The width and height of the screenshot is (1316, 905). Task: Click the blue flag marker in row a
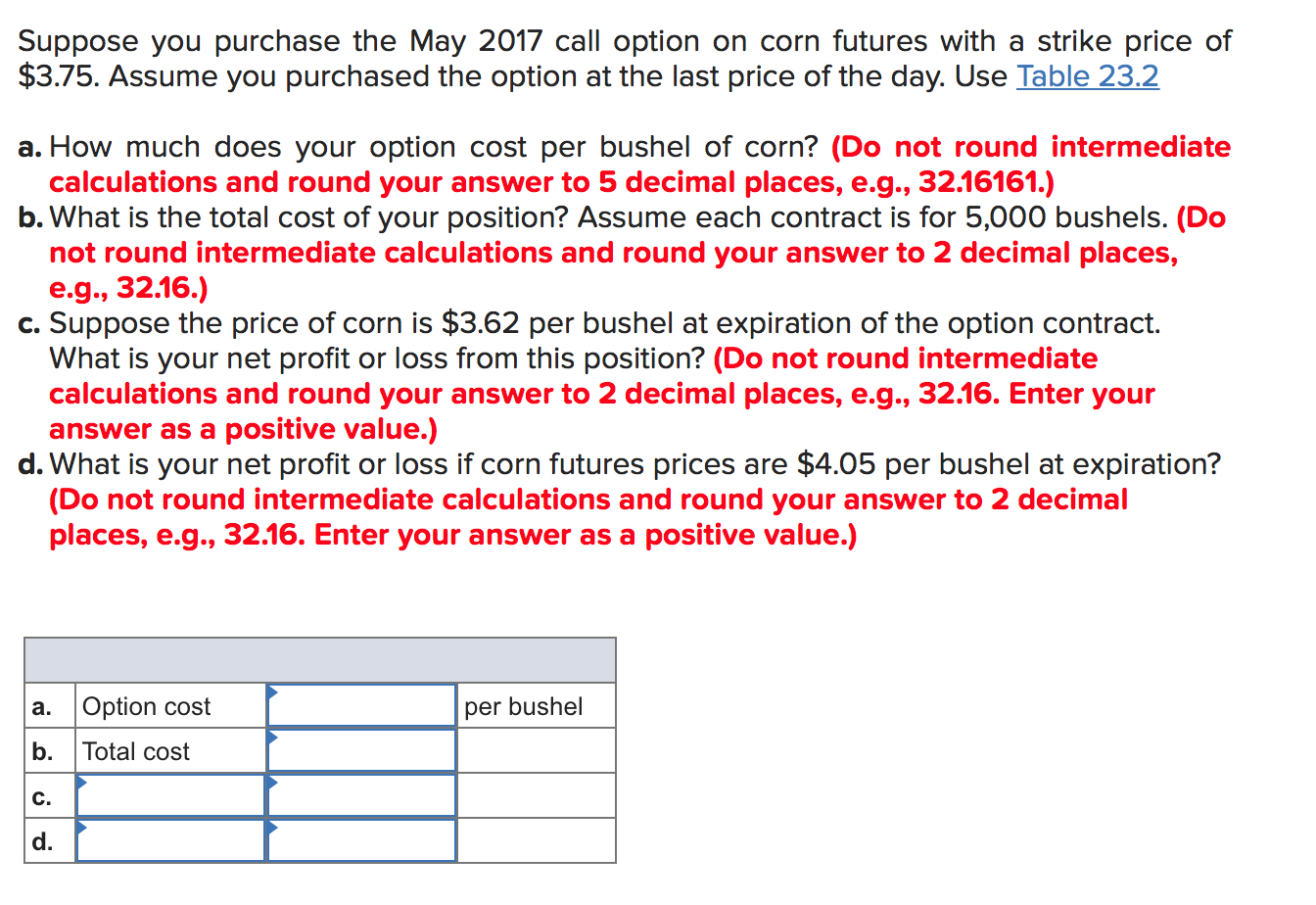coord(271,690)
